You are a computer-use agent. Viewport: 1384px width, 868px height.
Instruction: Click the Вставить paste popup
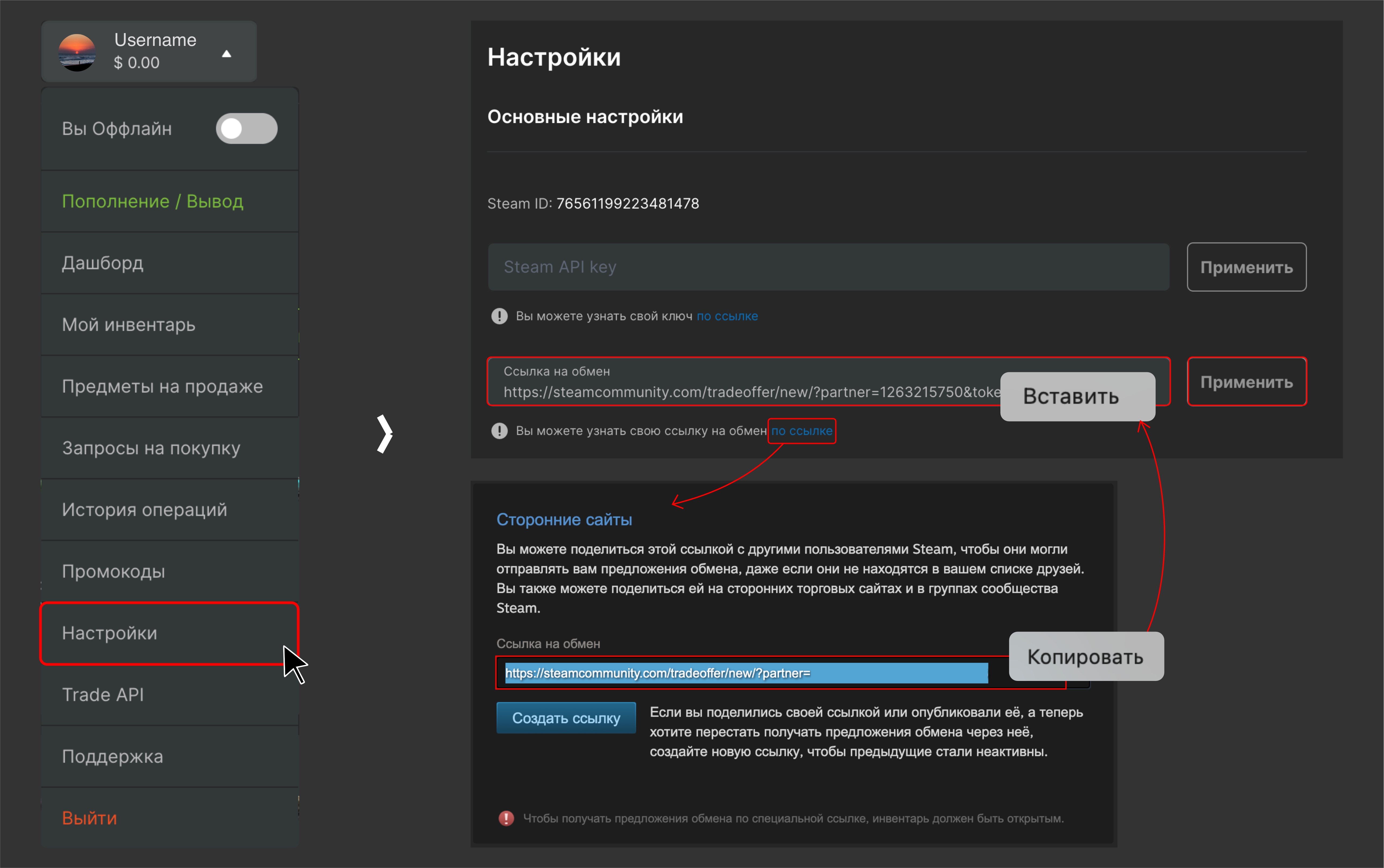pyautogui.click(x=1077, y=397)
